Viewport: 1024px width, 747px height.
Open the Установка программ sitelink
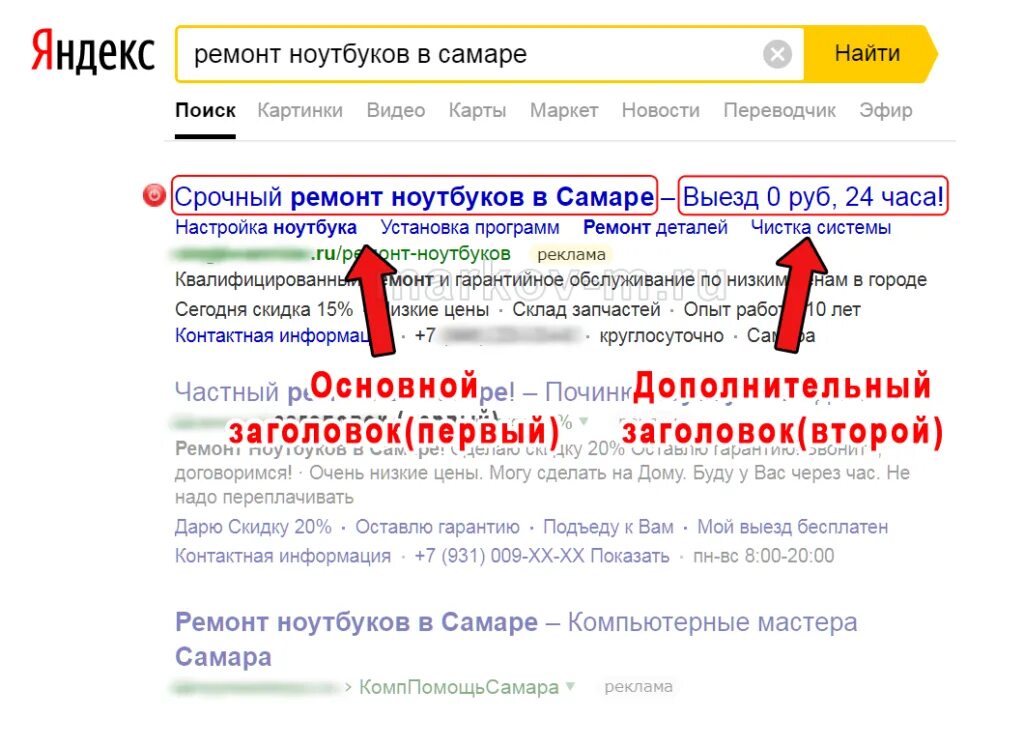coord(470,227)
